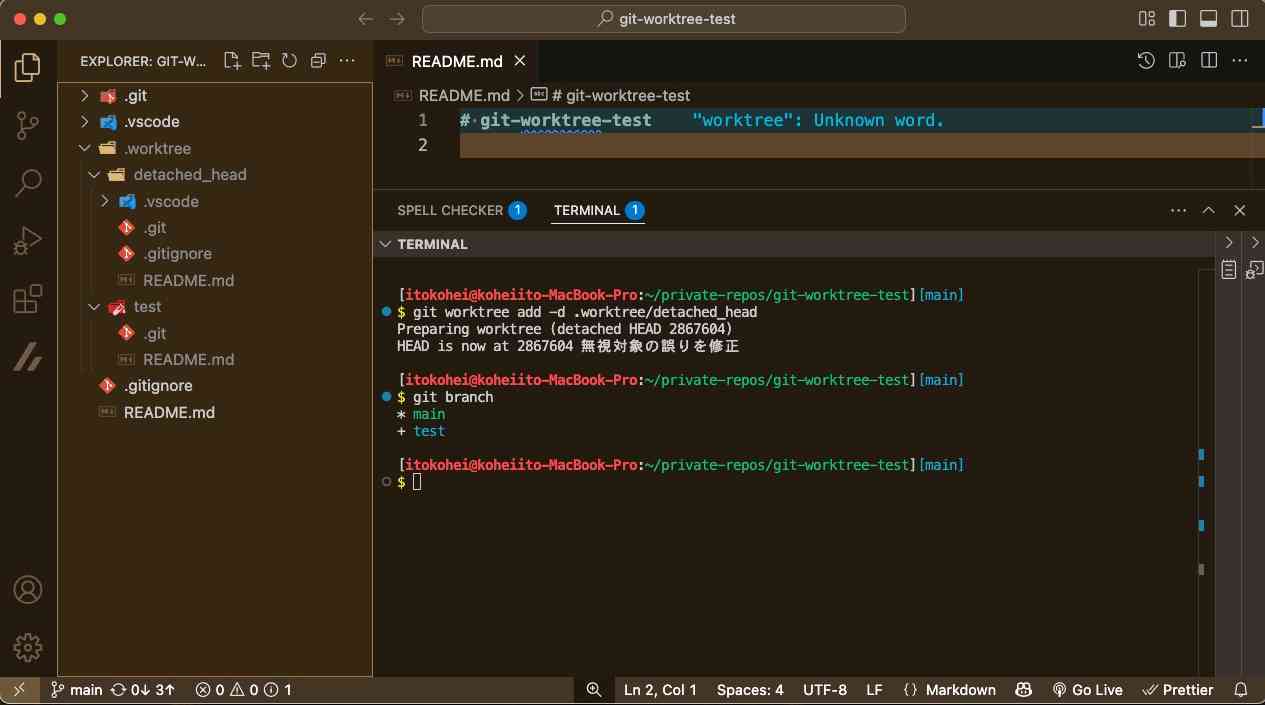Open Accounts icon in activity bar

pyautogui.click(x=28, y=590)
